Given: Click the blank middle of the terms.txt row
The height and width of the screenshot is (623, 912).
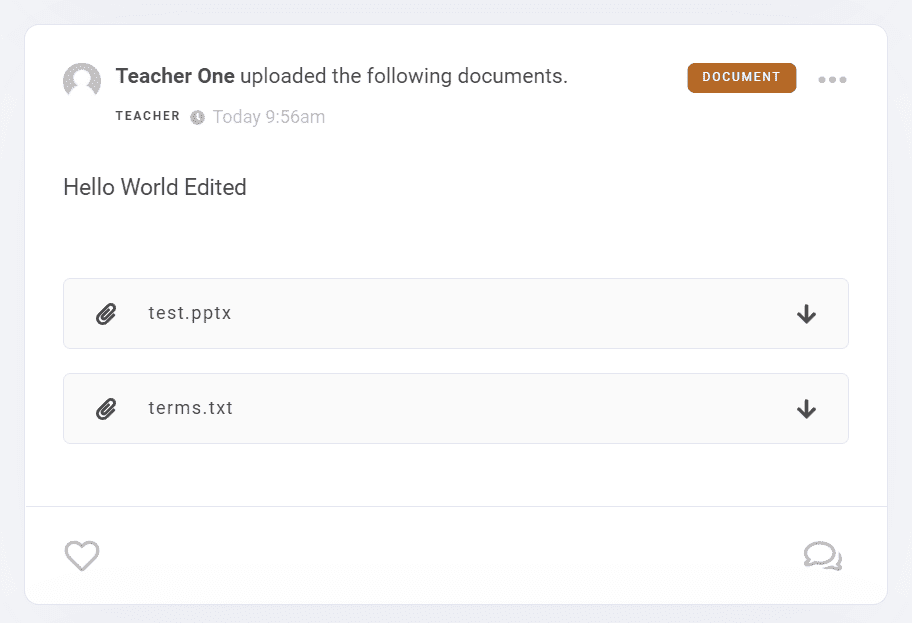Looking at the screenshot, I should (x=500, y=408).
